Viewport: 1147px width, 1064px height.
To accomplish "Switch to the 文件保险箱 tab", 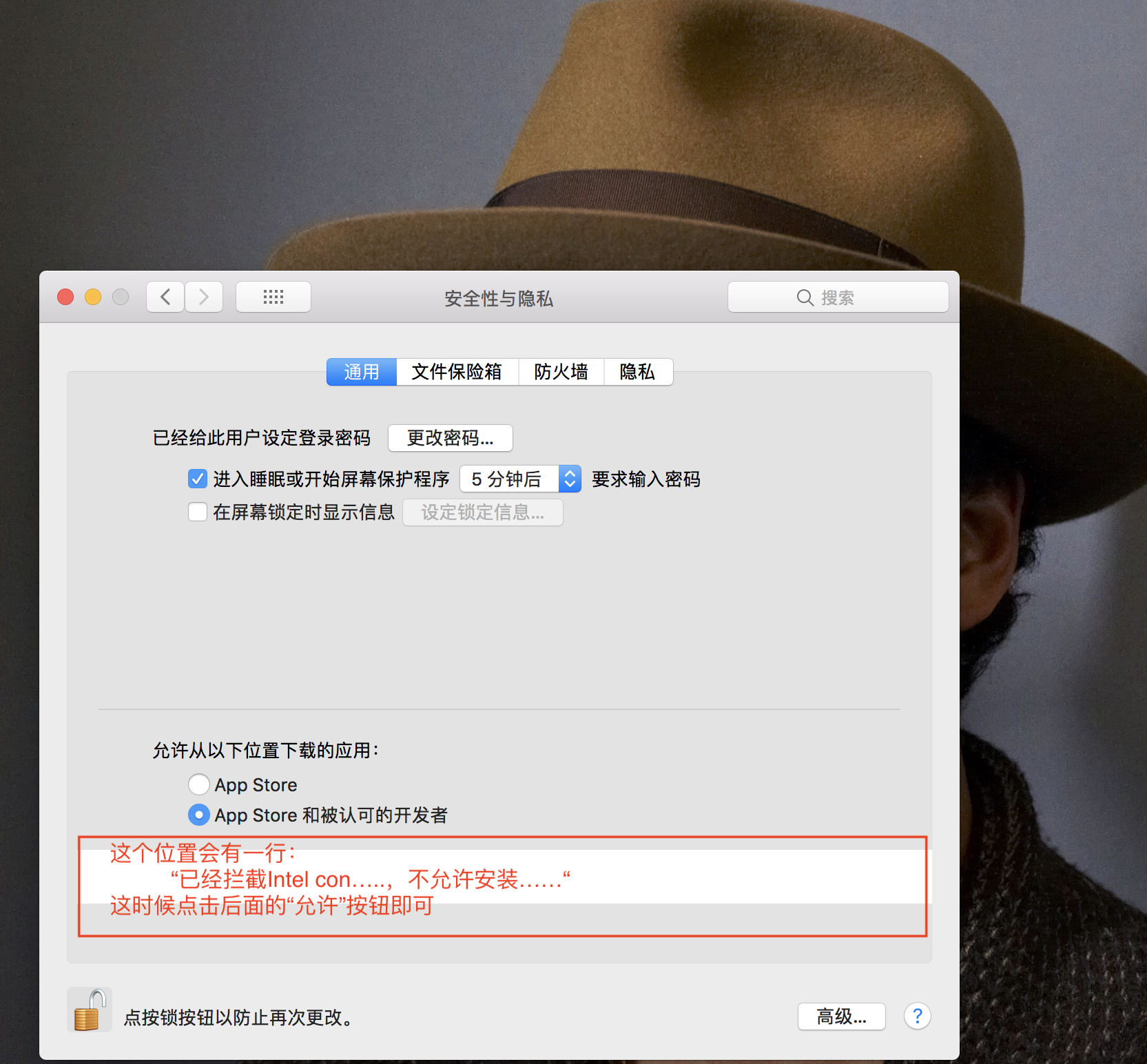I will [x=457, y=372].
